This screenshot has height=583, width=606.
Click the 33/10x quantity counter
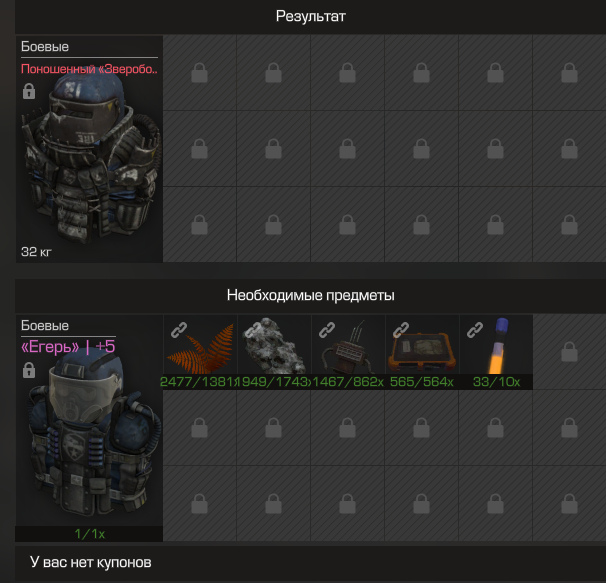pyautogui.click(x=496, y=382)
